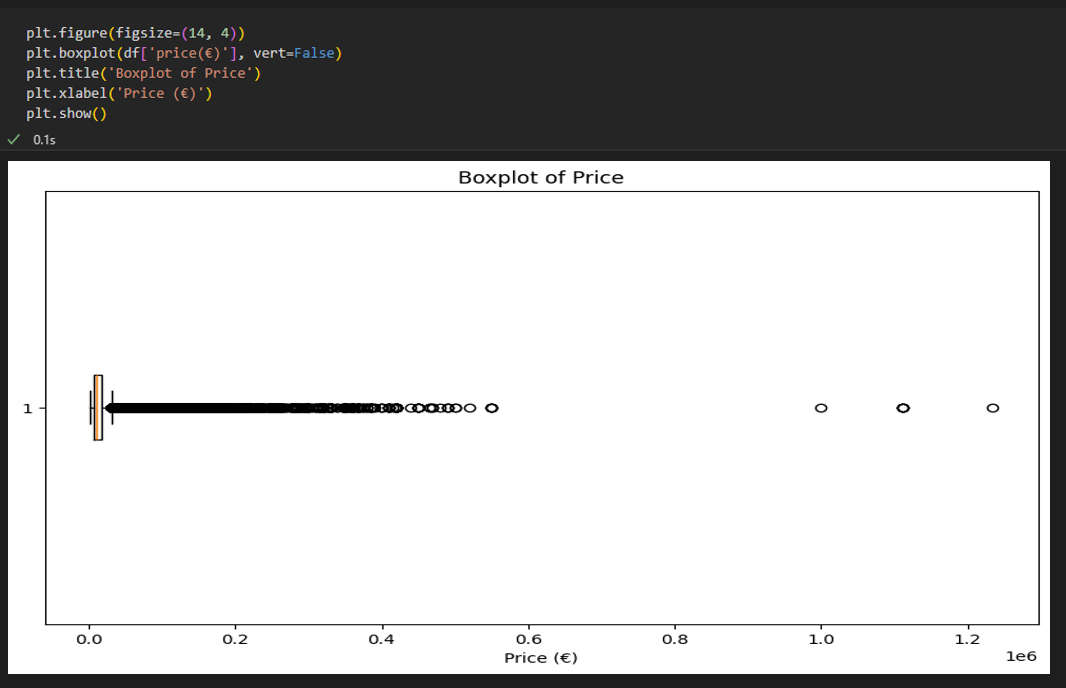Click the outlier point near 0.55
Image resolution: width=1066 pixels, height=688 pixels.
coord(492,408)
